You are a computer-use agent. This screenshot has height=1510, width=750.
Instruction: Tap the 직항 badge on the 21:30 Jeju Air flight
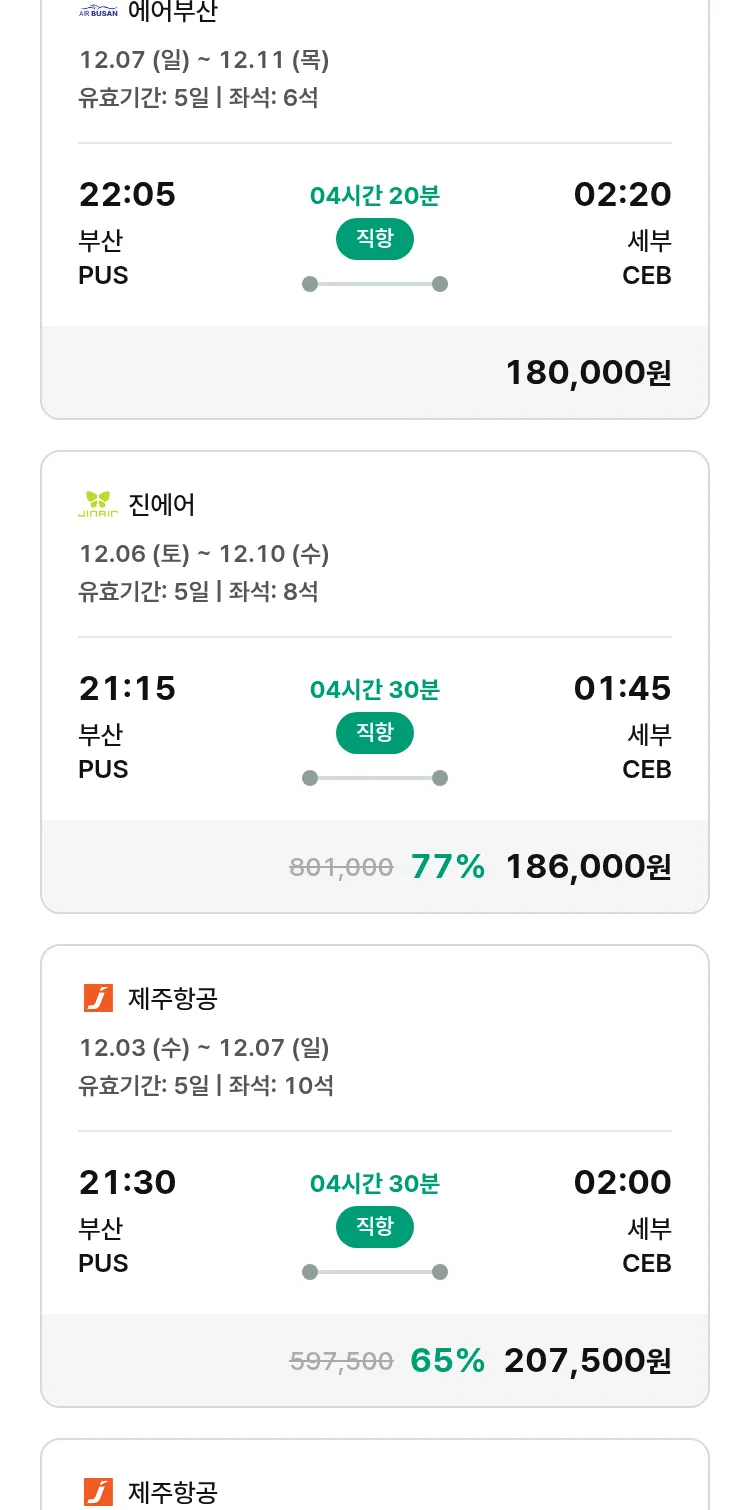click(375, 1227)
